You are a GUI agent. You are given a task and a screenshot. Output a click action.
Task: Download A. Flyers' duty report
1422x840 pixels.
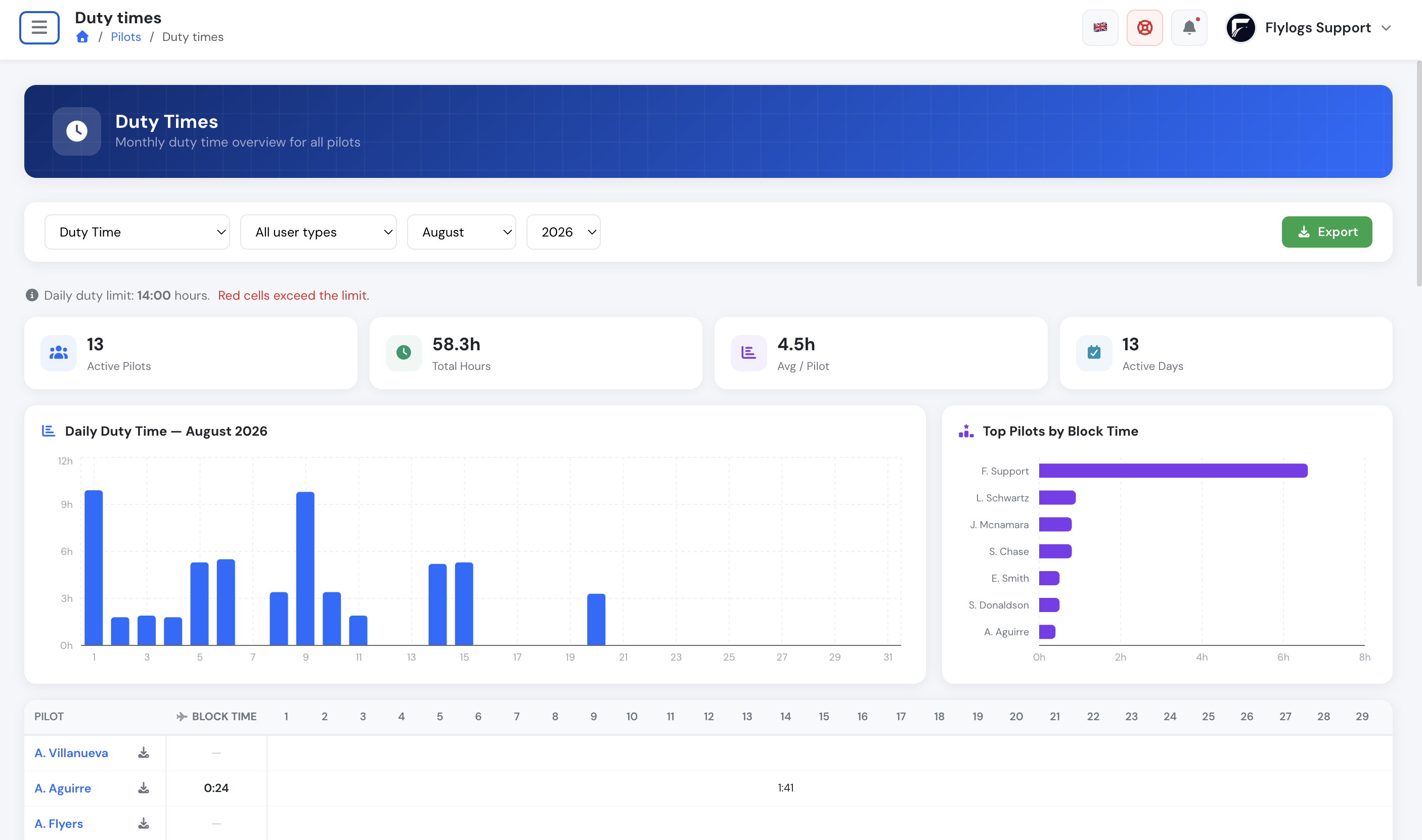(144, 824)
